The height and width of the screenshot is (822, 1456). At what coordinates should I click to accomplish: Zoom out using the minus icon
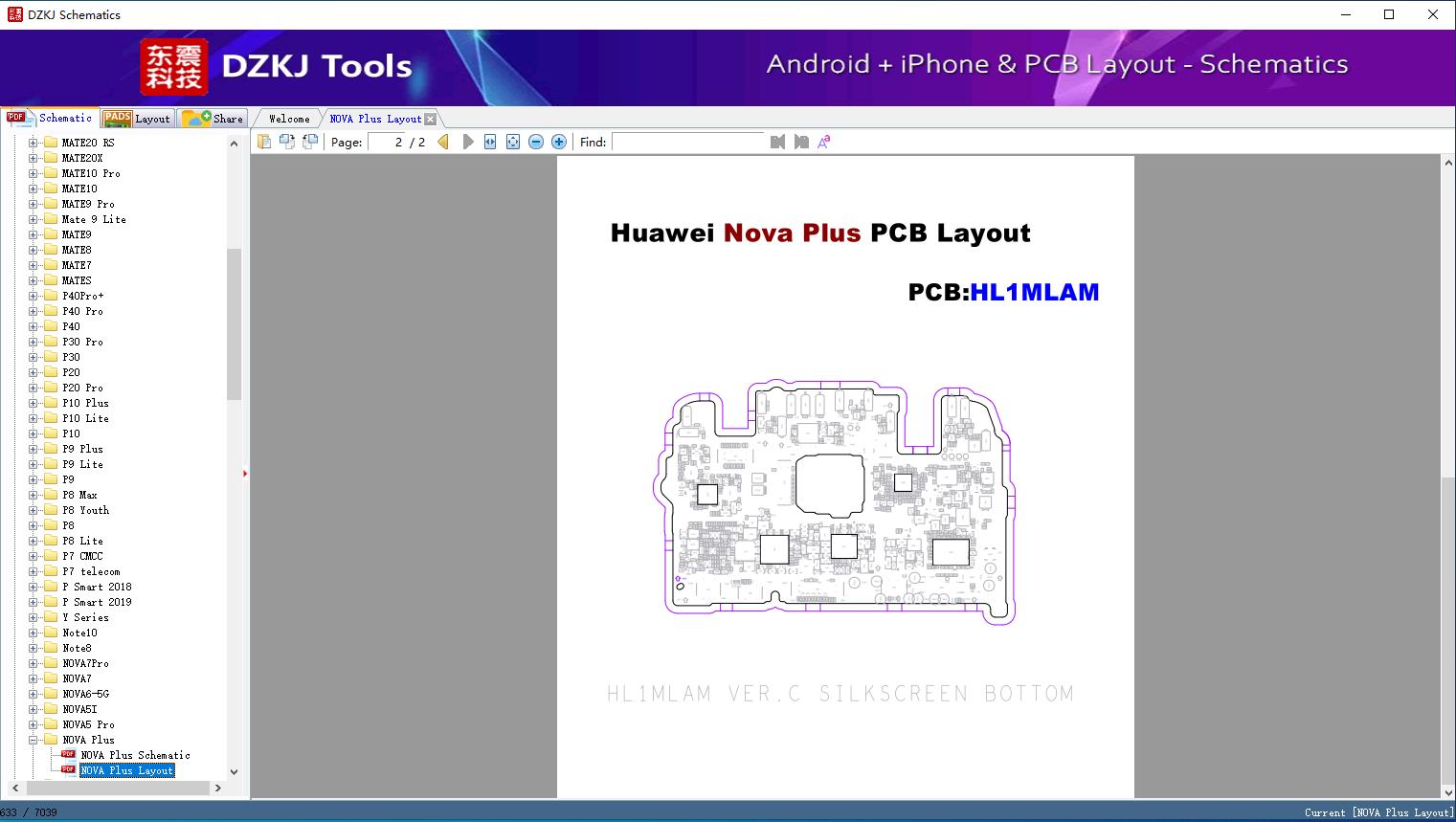coord(535,141)
